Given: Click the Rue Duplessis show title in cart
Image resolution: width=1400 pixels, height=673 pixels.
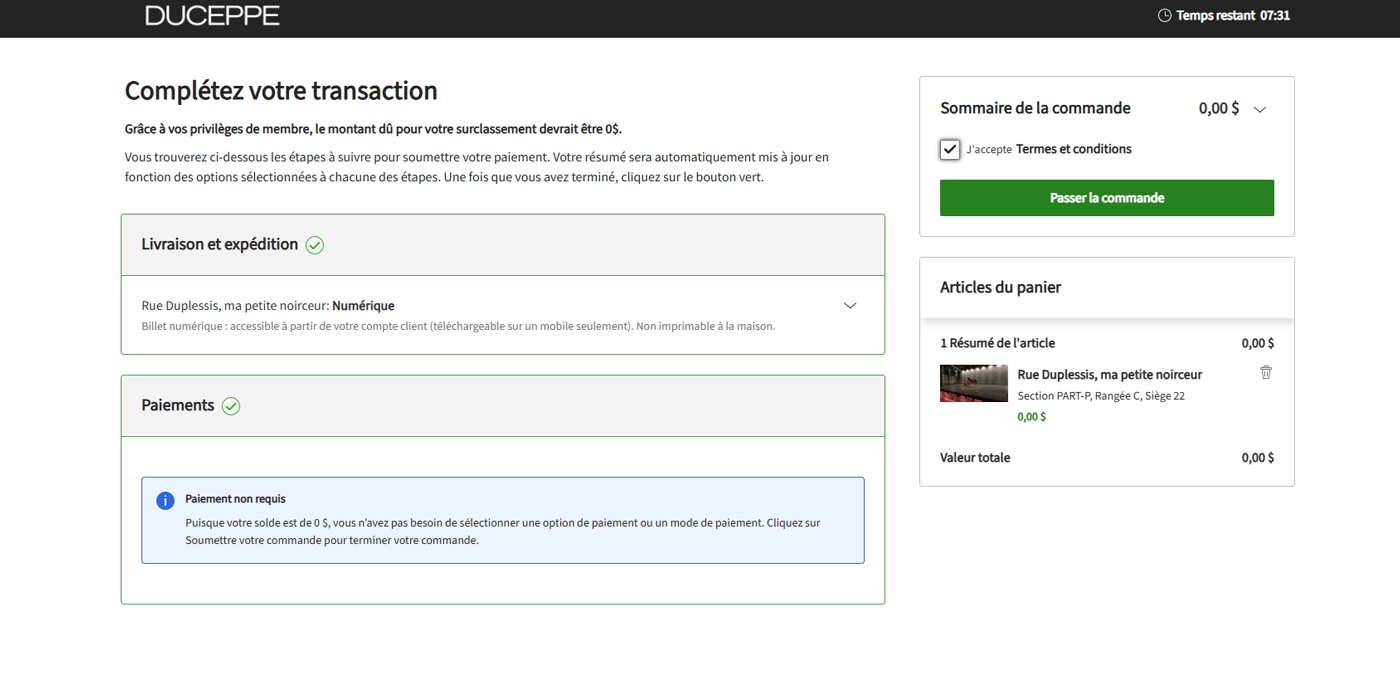Looking at the screenshot, I should point(1109,375).
